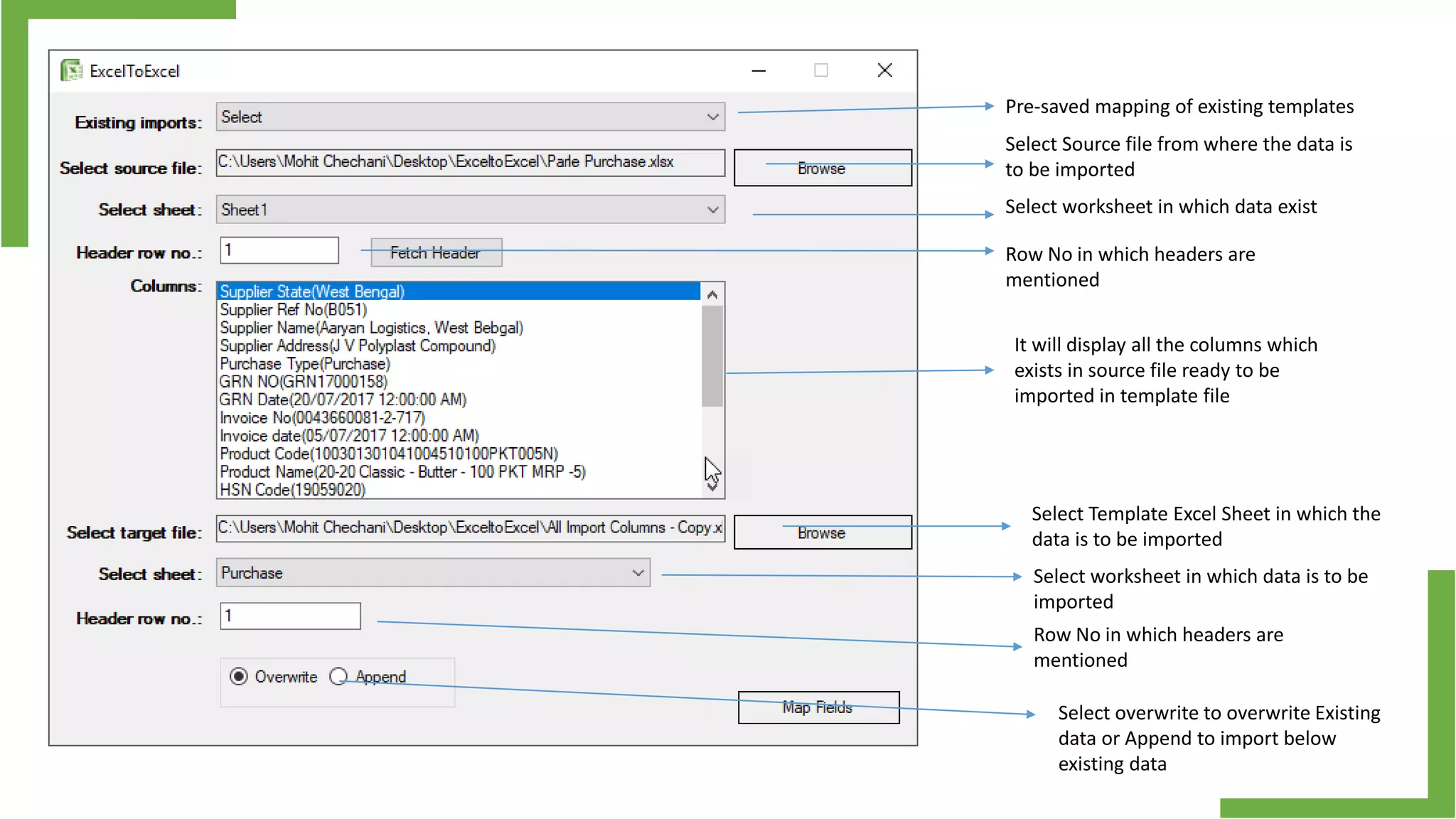This screenshot has width=1456, height=819.
Task: Select the Append radio button
Action: 338,676
